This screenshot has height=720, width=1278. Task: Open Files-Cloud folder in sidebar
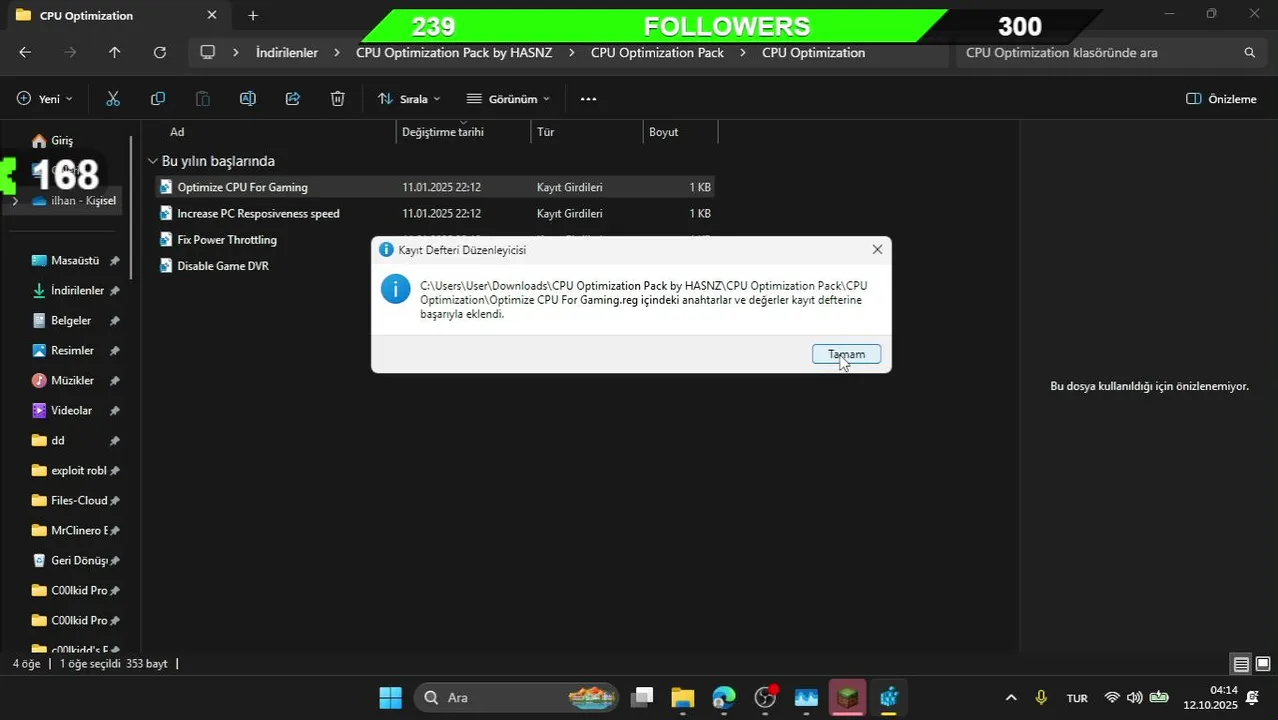coord(79,501)
